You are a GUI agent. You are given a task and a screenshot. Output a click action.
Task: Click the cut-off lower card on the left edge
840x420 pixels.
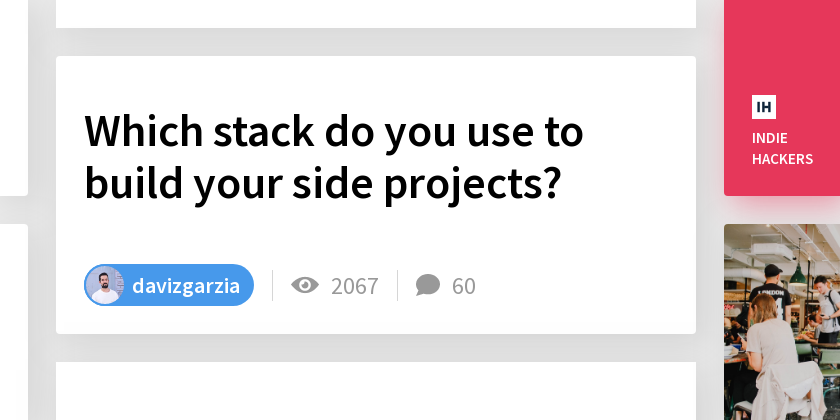pos(12,320)
